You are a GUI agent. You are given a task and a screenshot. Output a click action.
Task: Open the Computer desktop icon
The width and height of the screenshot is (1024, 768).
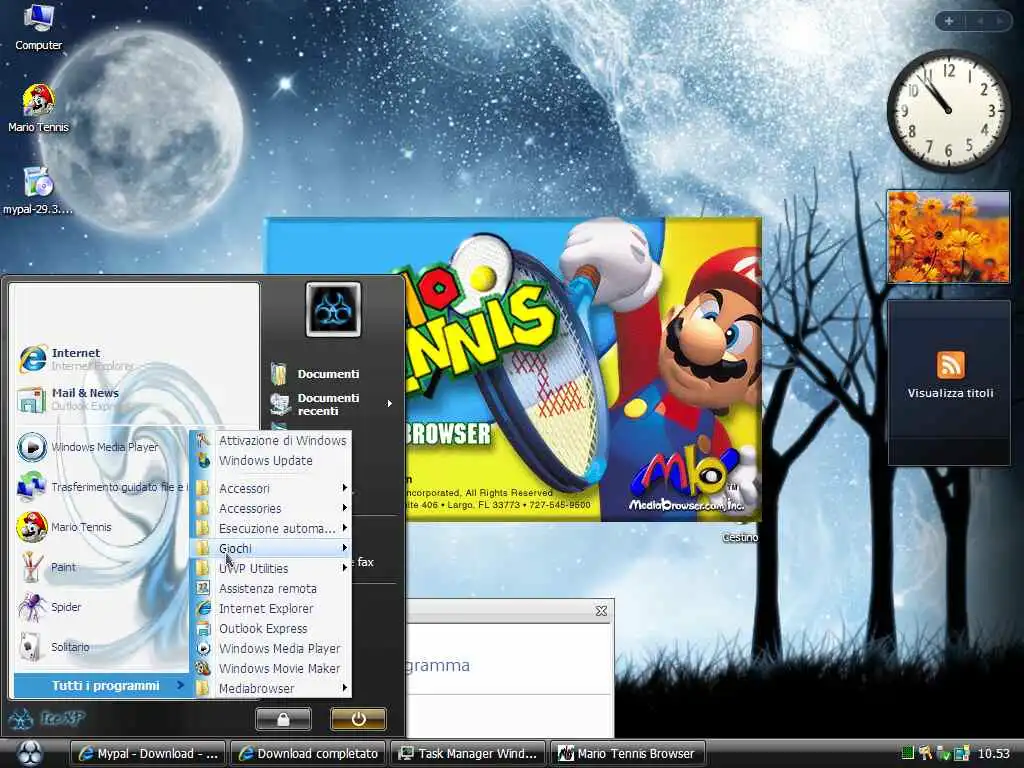pos(39,27)
